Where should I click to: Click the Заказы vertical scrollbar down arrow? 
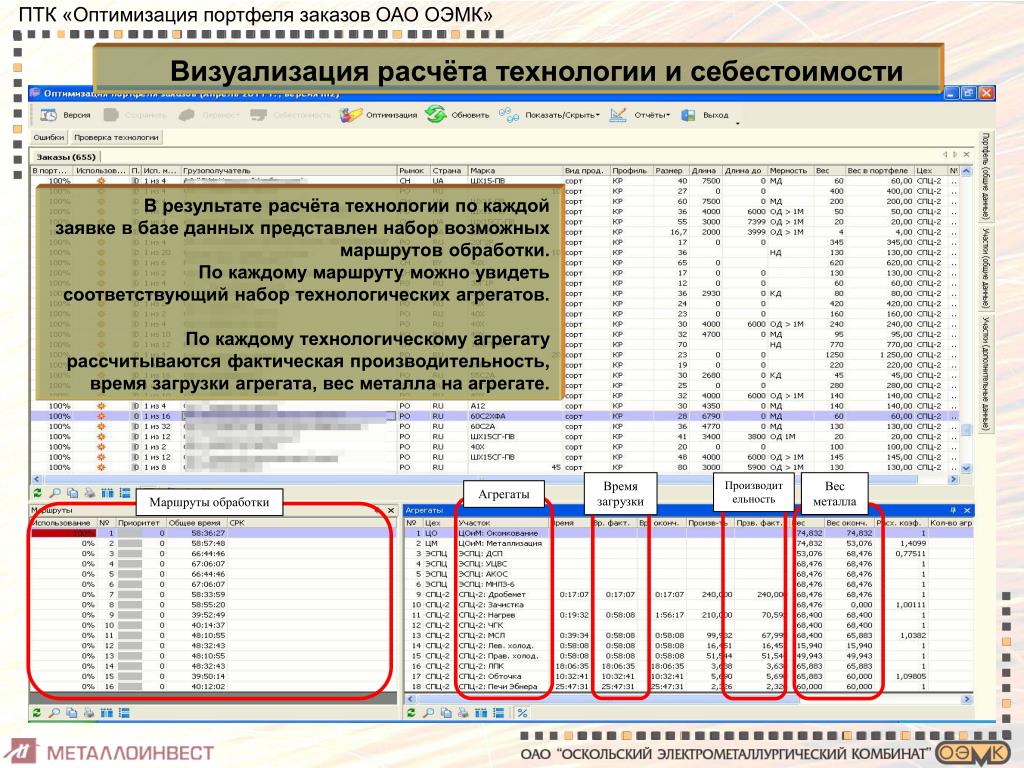(966, 468)
